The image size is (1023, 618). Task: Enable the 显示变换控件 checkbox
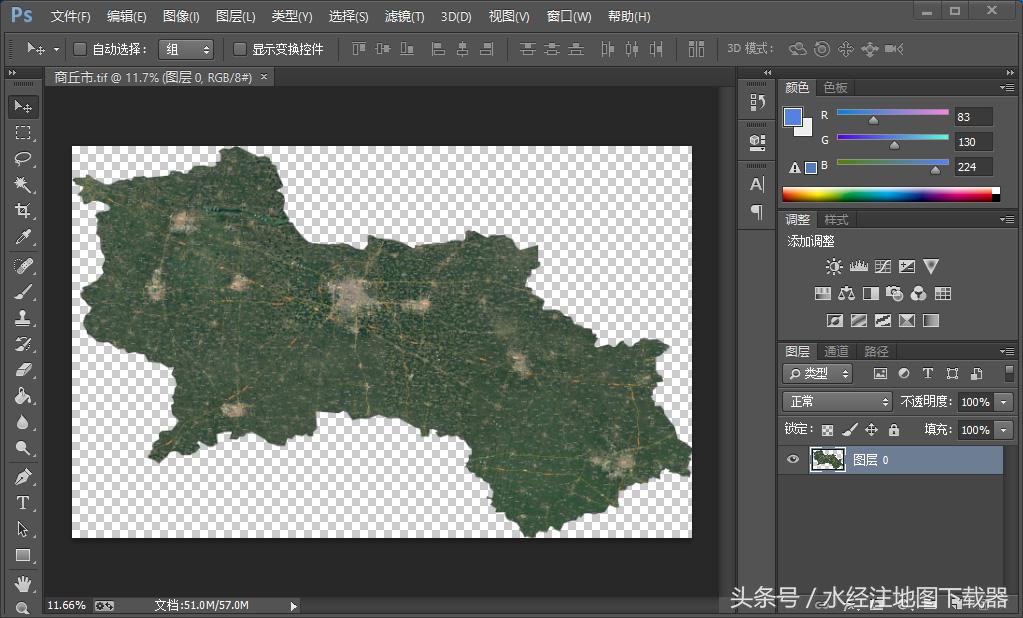point(240,49)
